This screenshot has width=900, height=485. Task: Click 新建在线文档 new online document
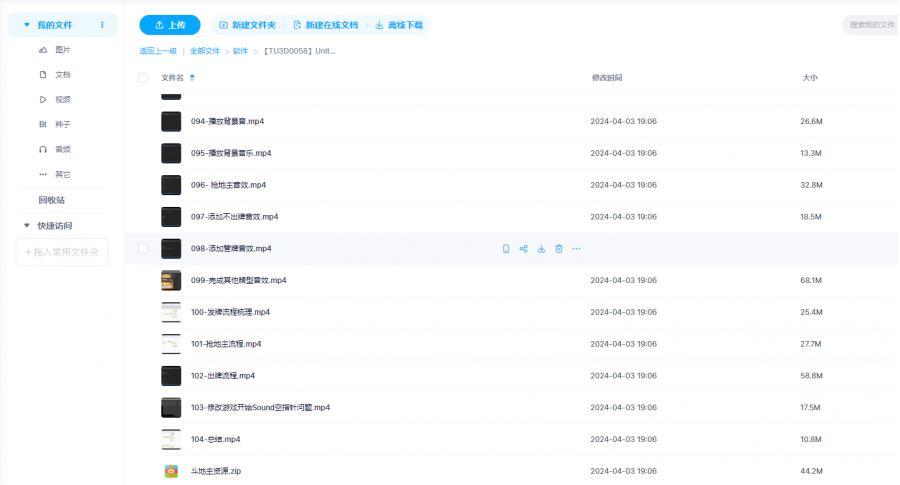pos(325,25)
